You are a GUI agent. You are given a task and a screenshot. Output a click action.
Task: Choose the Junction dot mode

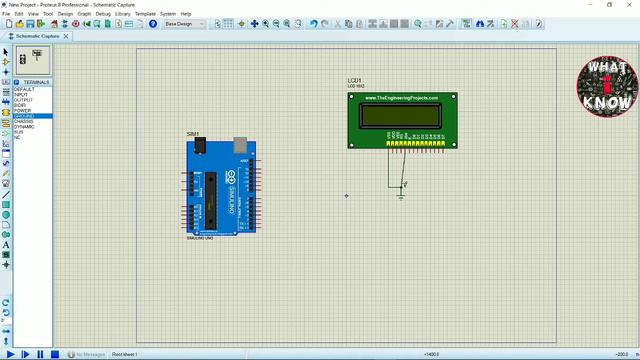(x=6, y=72)
